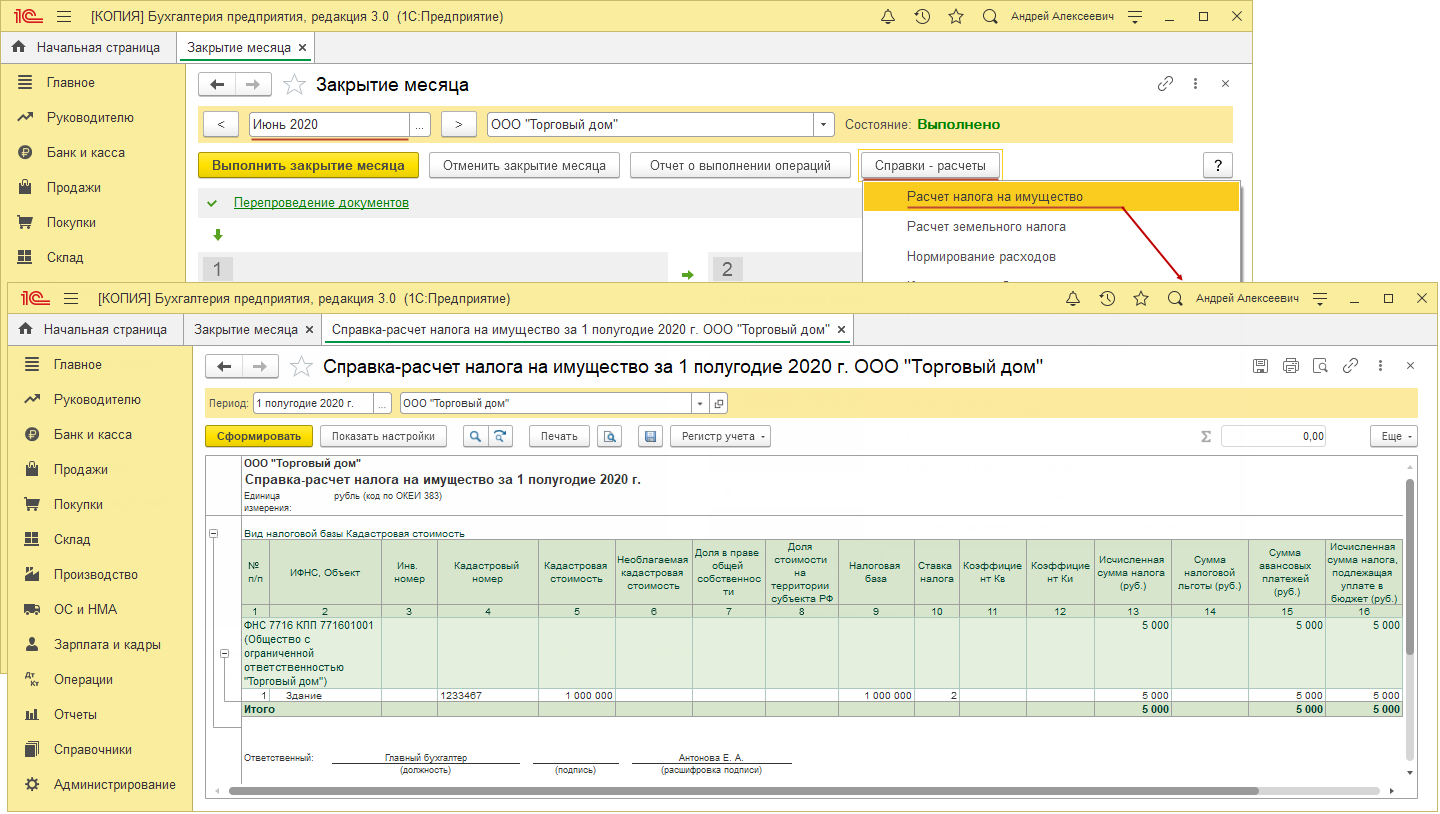This screenshot has height=814, width=1440.
Task: Add Справка-расчет report to favorites with the star
Action: 301,367
